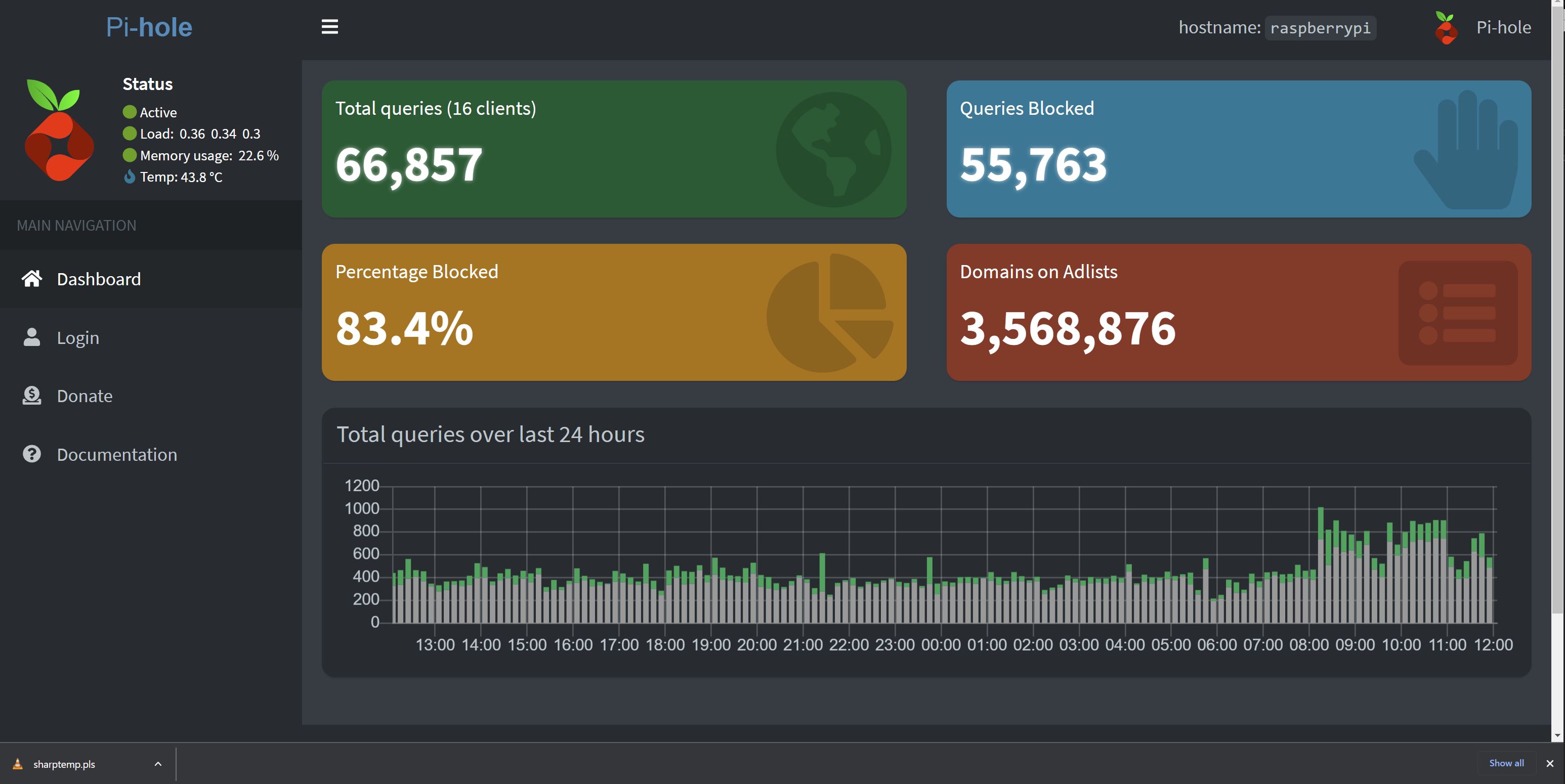This screenshot has height=784, width=1565.
Task: Click the VLC file icon in downloads bar
Action: [18, 764]
